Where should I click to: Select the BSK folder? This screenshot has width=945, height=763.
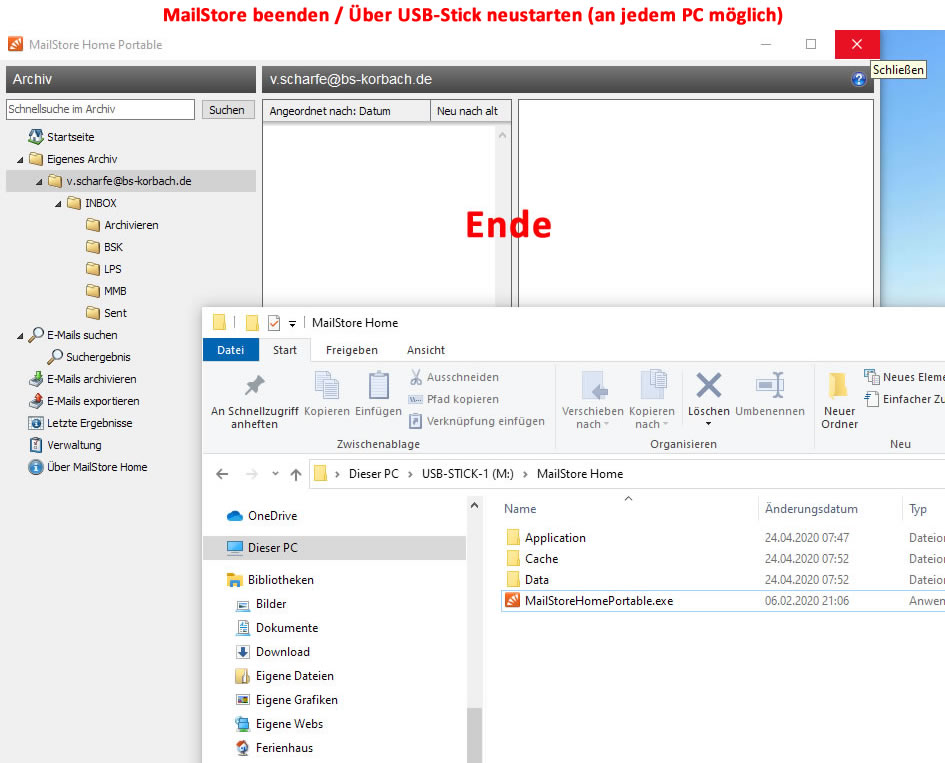(104, 247)
